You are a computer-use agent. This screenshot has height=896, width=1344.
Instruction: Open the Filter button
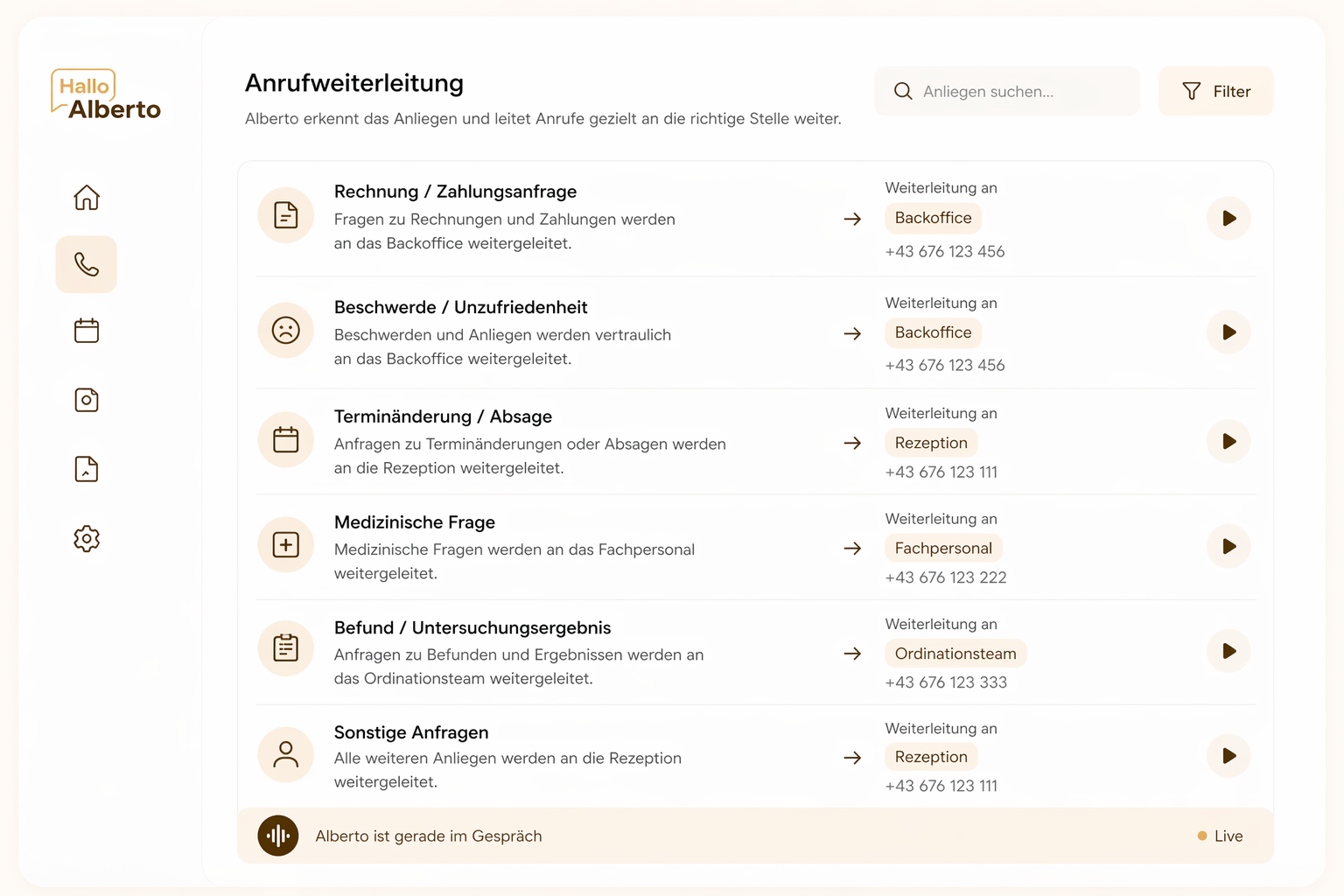click(1215, 91)
